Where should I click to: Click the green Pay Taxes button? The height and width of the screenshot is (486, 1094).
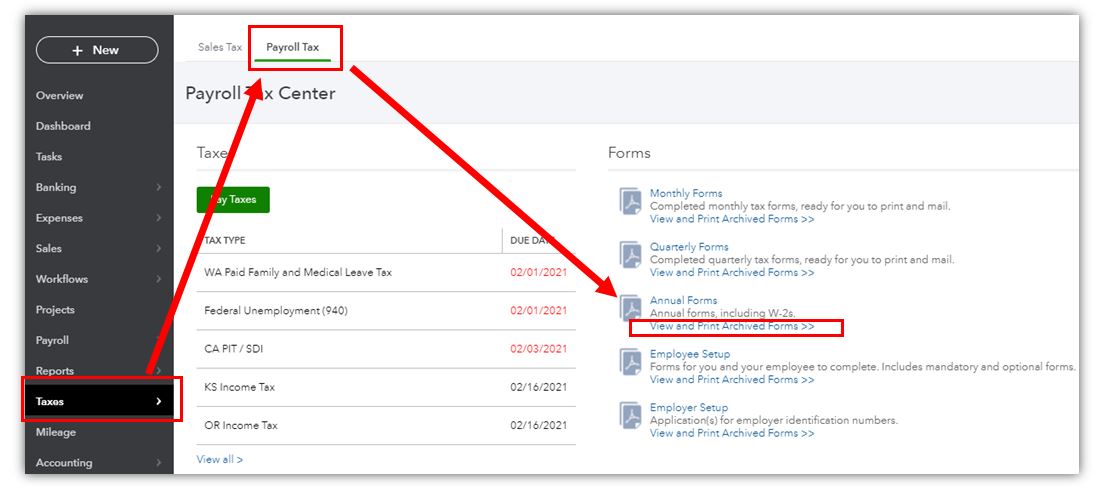[x=233, y=199]
